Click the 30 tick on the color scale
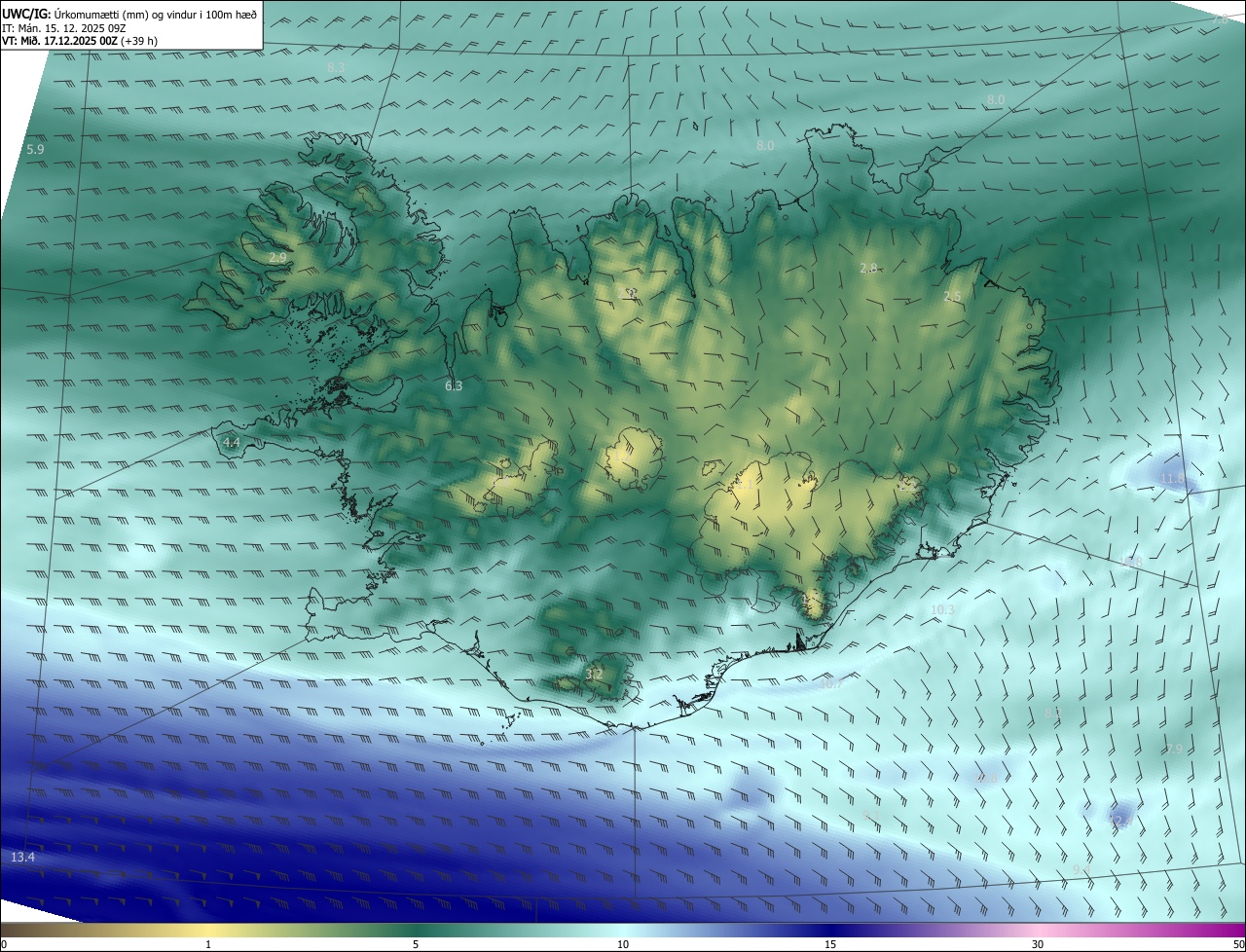 pos(1038,944)
